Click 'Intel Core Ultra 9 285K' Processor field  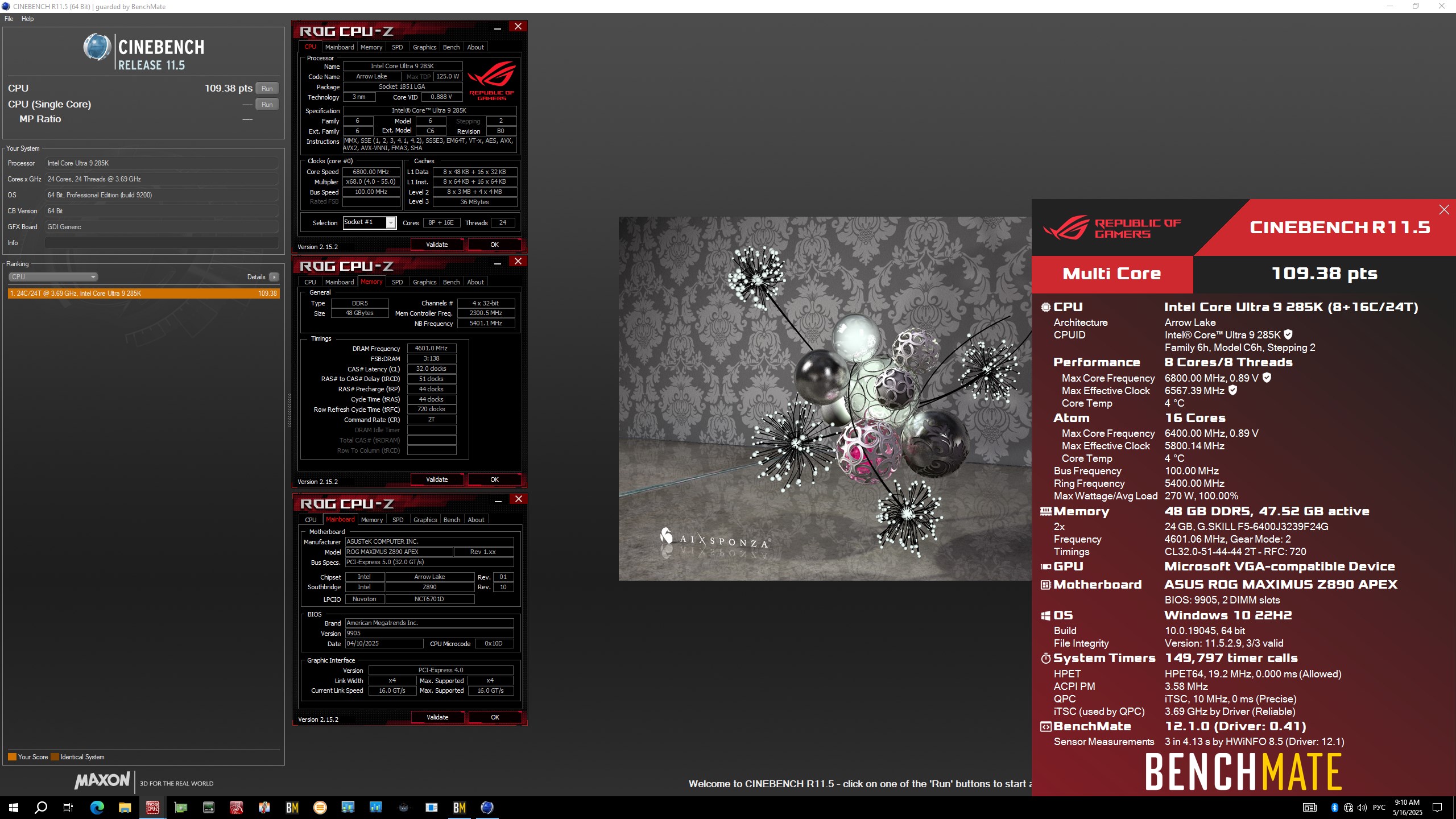[x=162, y=163]
